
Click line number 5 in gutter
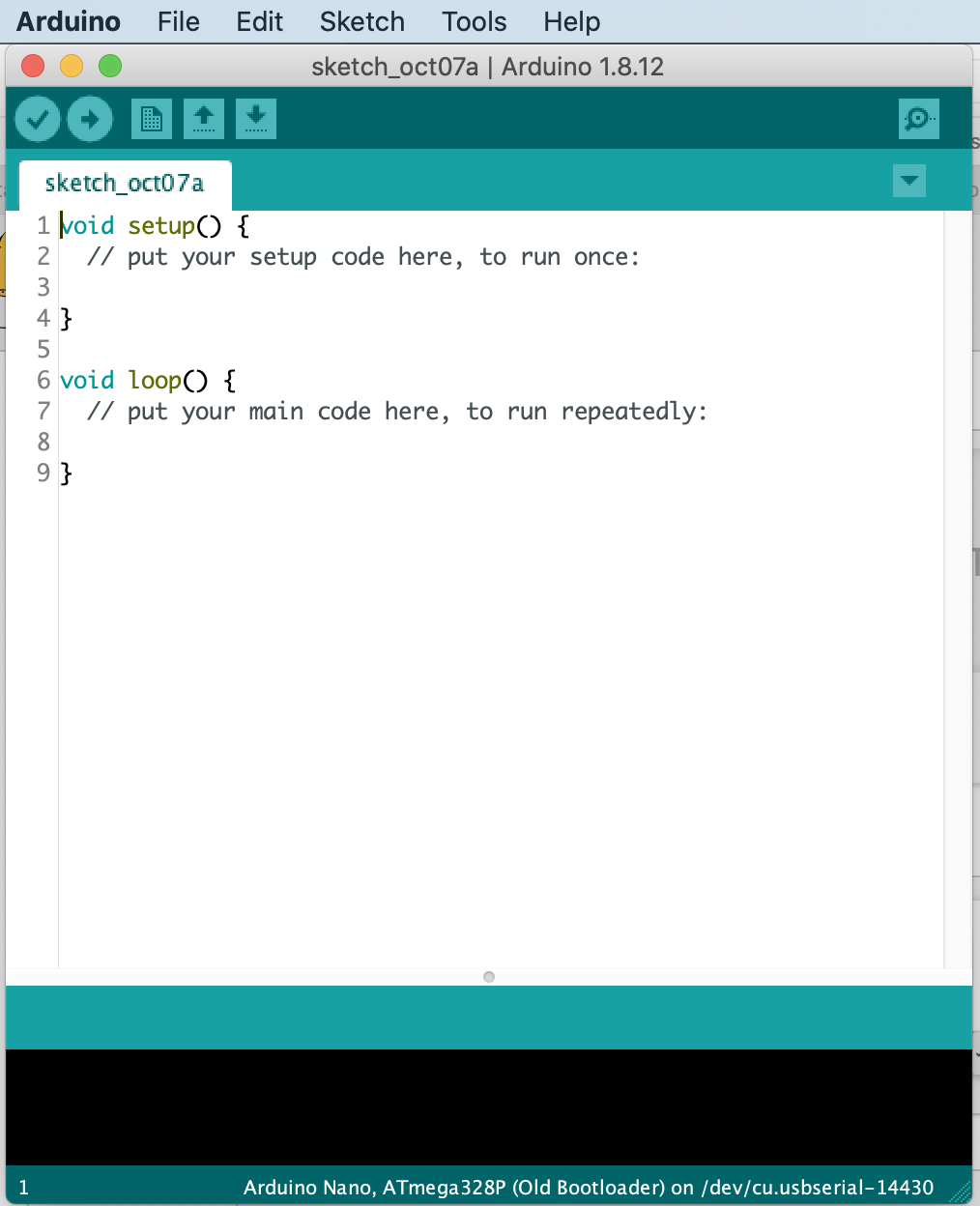[43, 349]
